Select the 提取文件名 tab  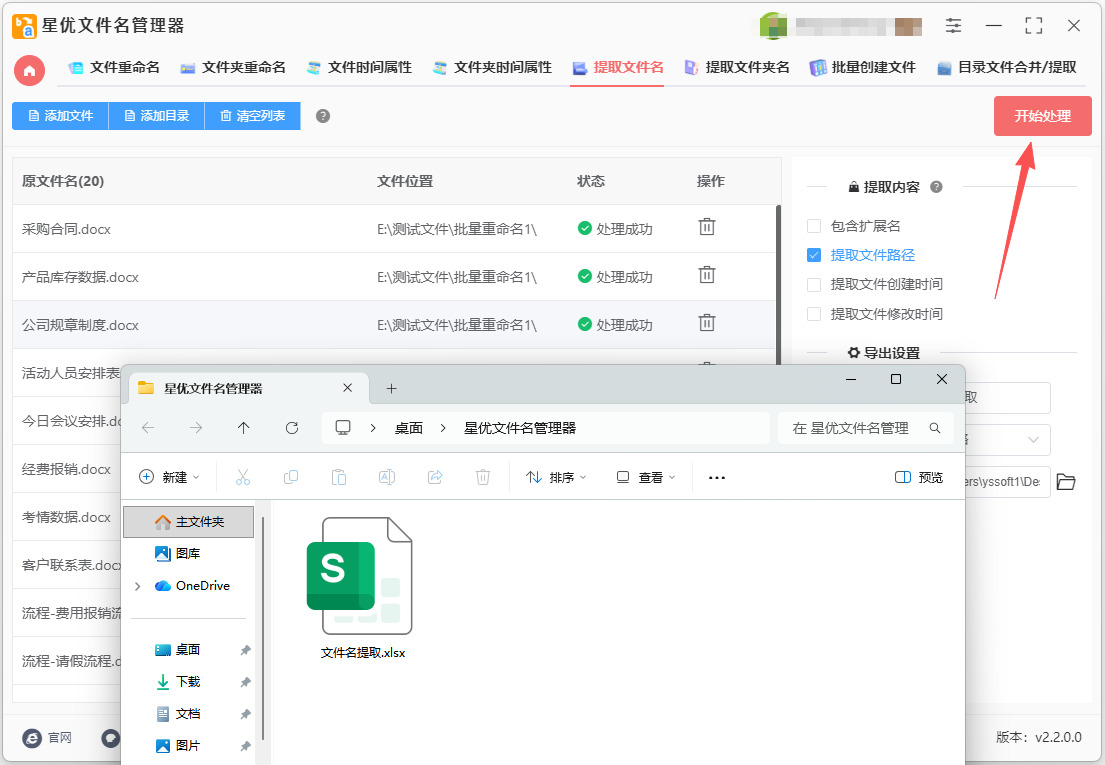(x=617, y=68)
